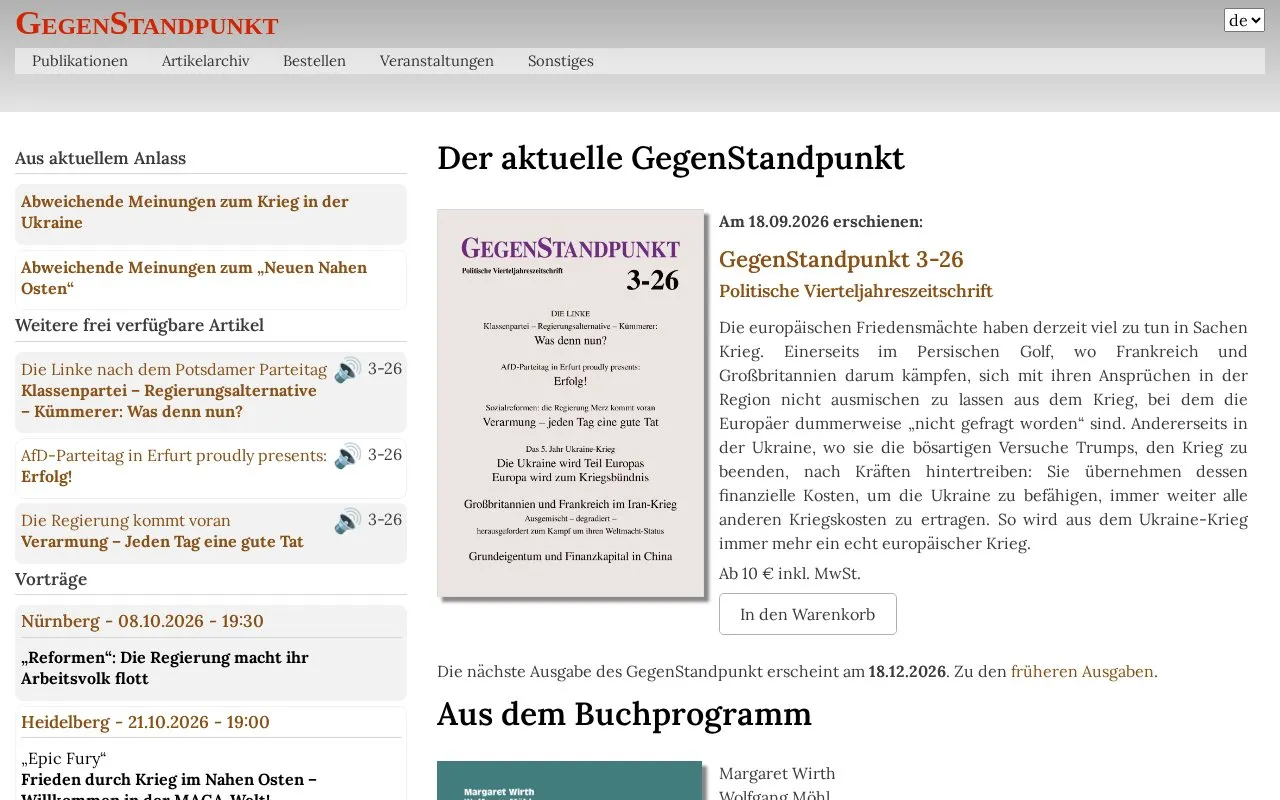
Task: Click the 'Aus dem Buchprogramm' heading
Action: tap(624, 714)
